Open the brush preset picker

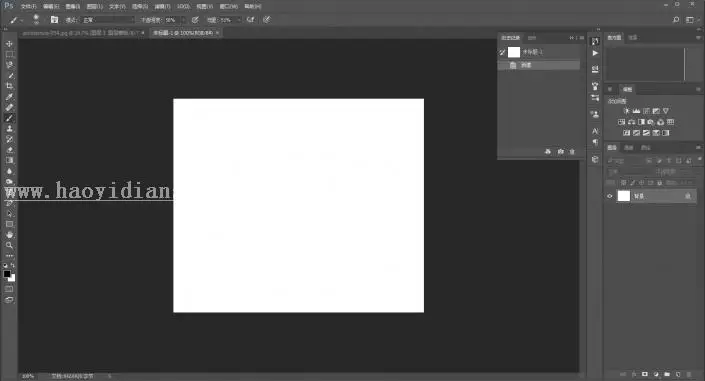(36, 19)
